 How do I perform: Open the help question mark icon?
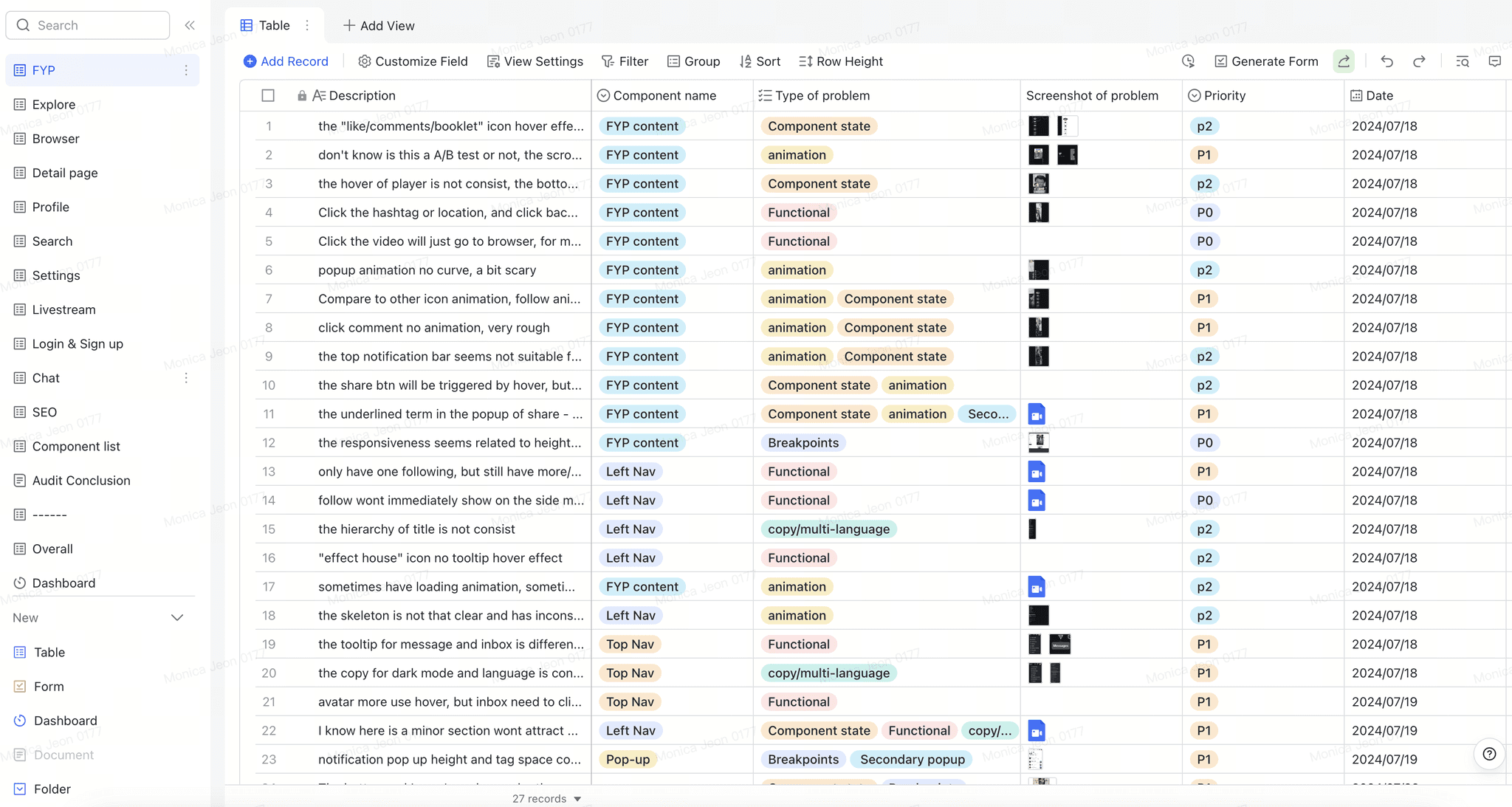point(1489,754)
